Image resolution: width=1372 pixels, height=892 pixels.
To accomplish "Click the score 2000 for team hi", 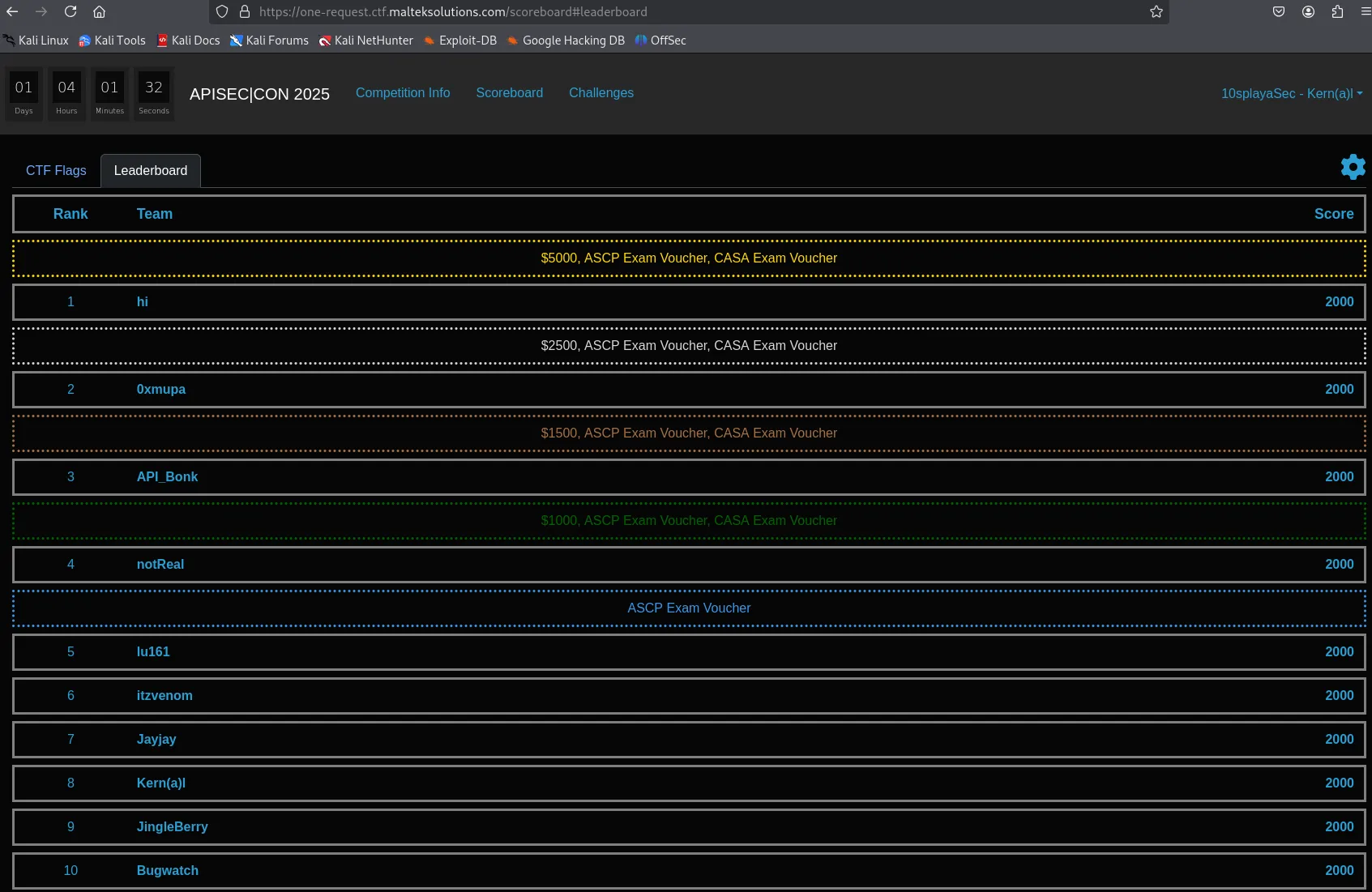I will click(x=1340, y=302).
